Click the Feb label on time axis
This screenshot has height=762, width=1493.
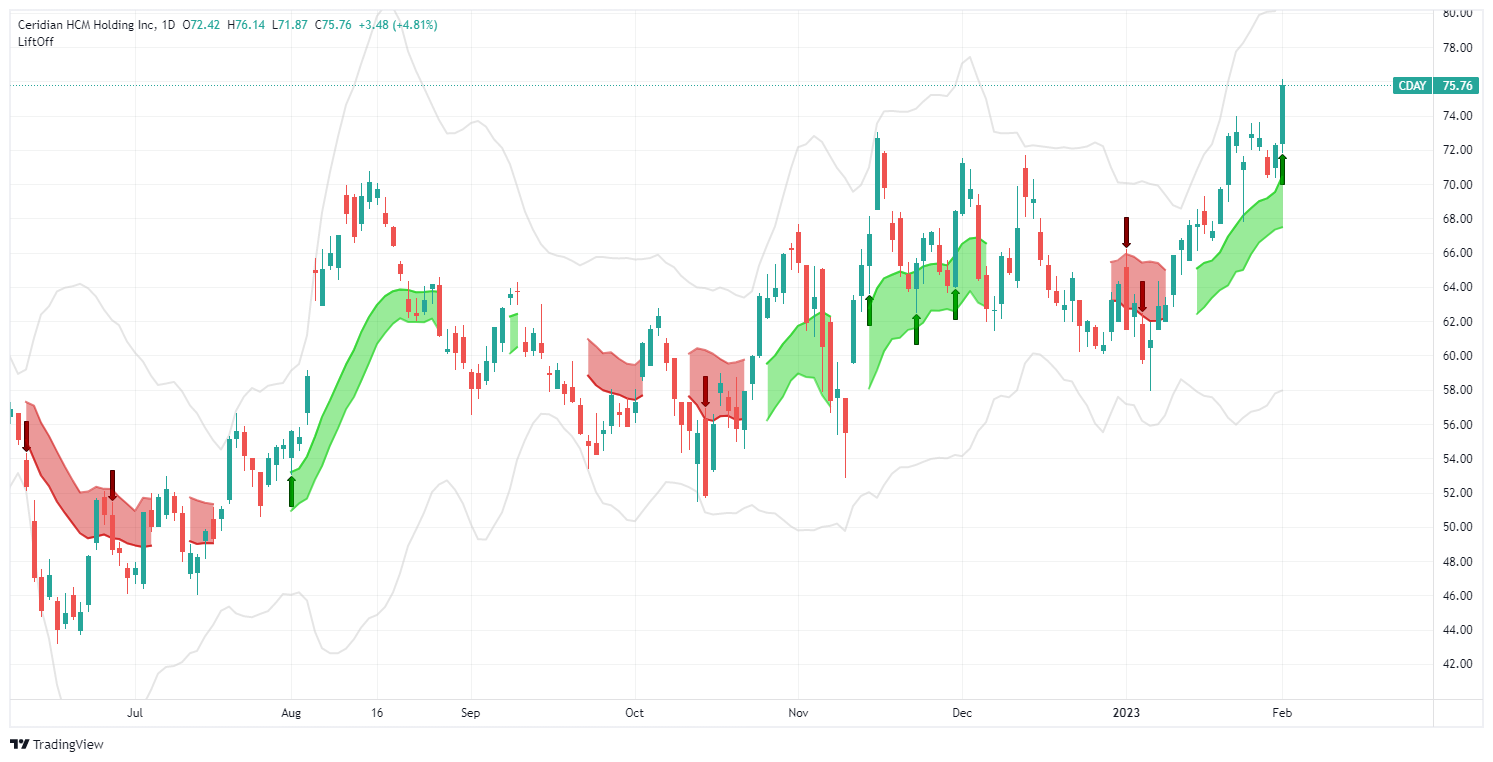click(1282, 714)
